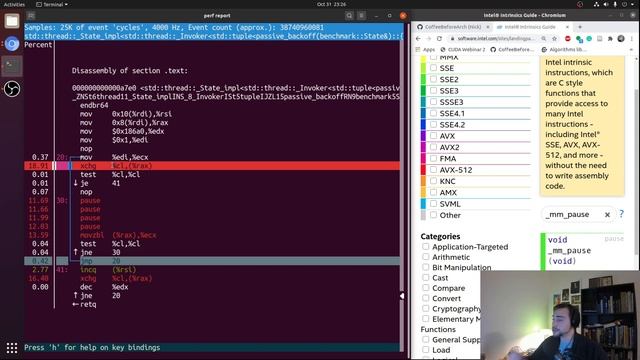Screen dimensions: 640x360
Task: Go forward in Chromium
Action: tap(429, 38)
